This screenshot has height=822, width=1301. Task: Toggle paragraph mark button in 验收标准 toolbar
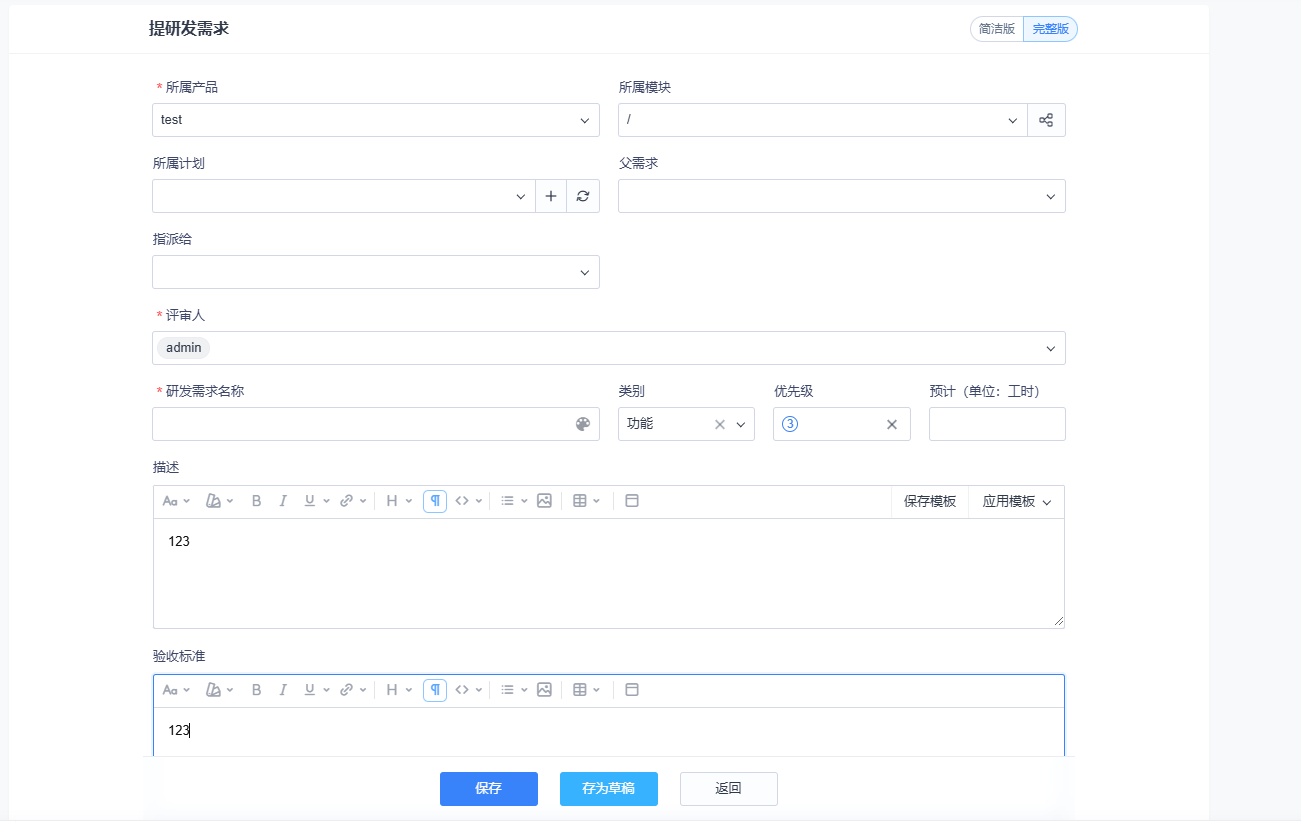[x=435, y=690]
